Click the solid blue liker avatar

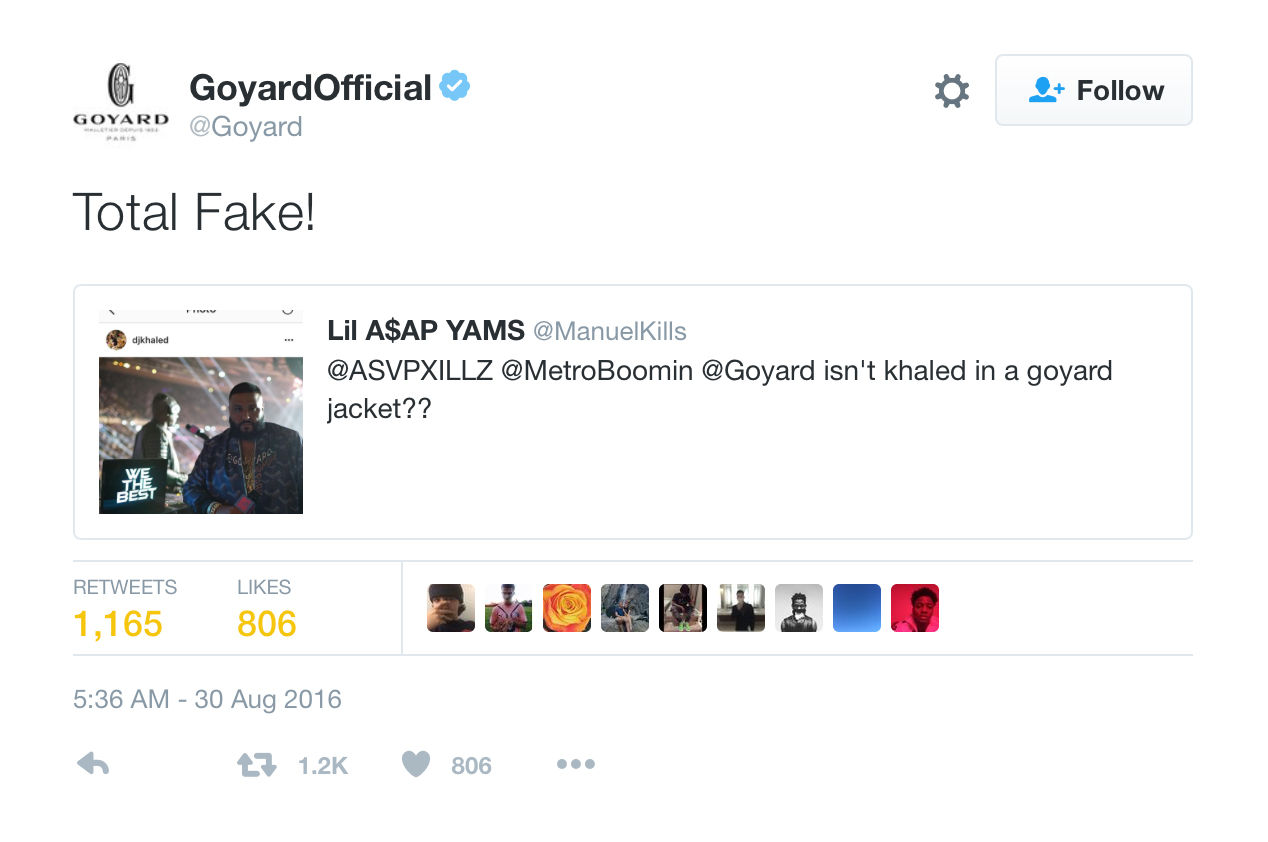(857, 608)
